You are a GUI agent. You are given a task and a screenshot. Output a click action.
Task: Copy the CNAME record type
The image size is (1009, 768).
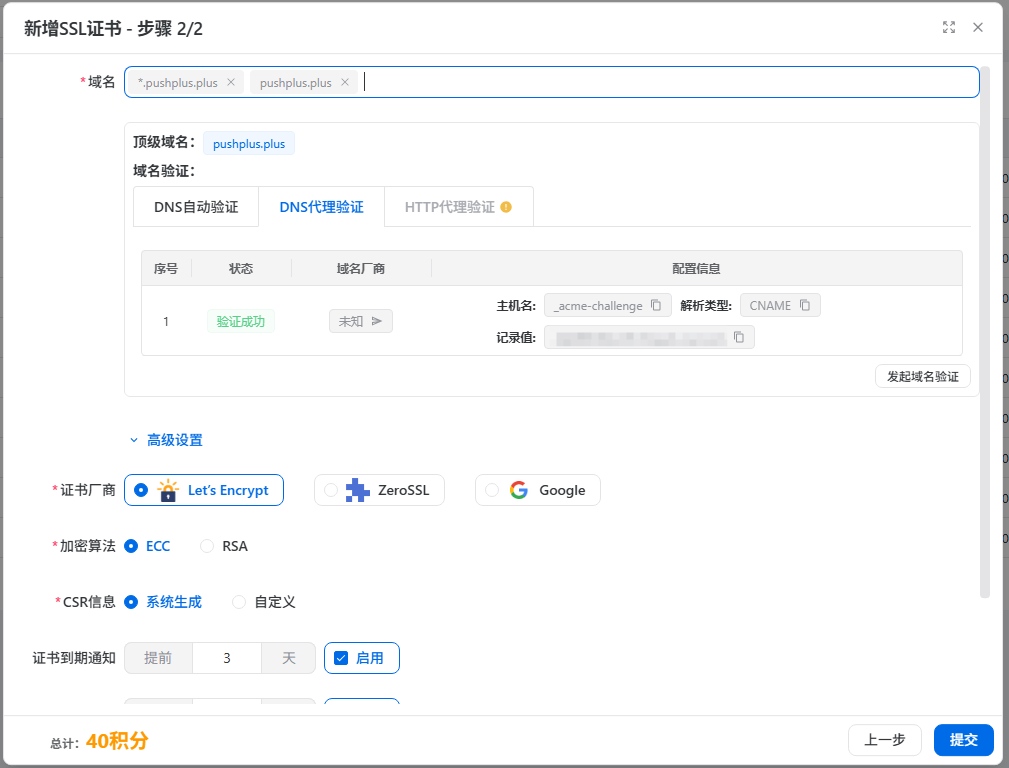(x=804, y=306)
